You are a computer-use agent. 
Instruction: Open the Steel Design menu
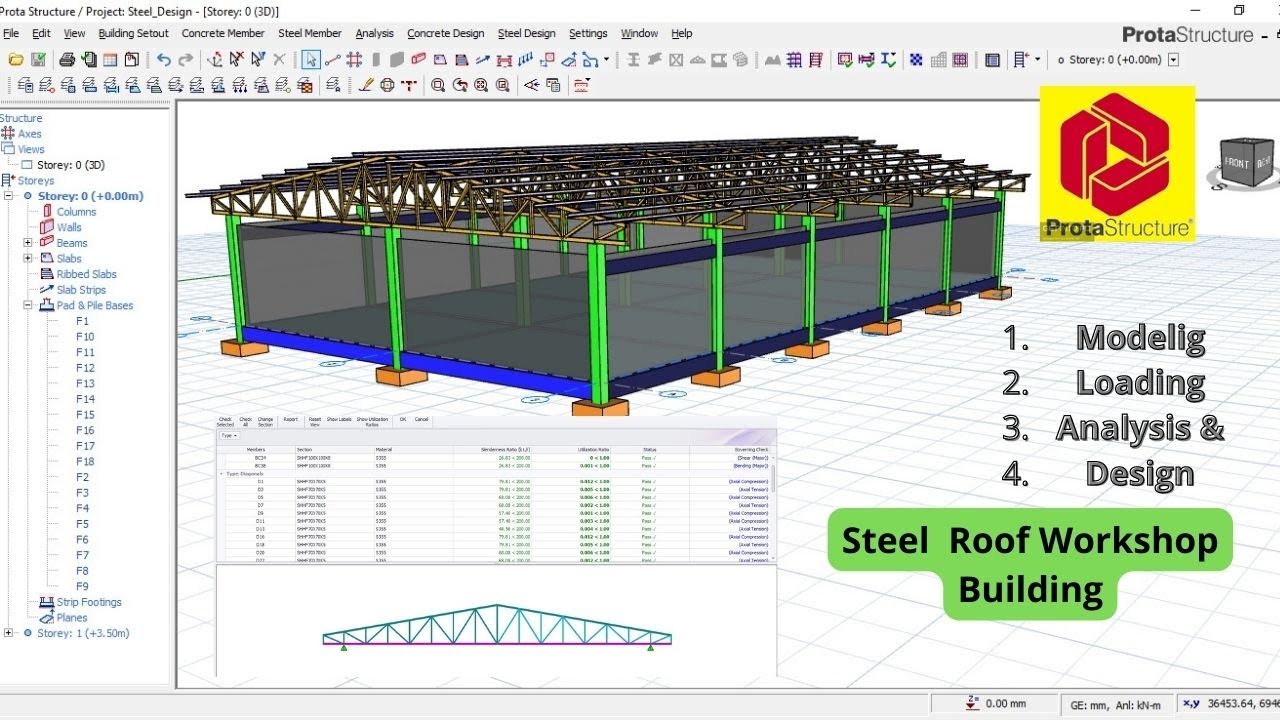click(526, 33)
